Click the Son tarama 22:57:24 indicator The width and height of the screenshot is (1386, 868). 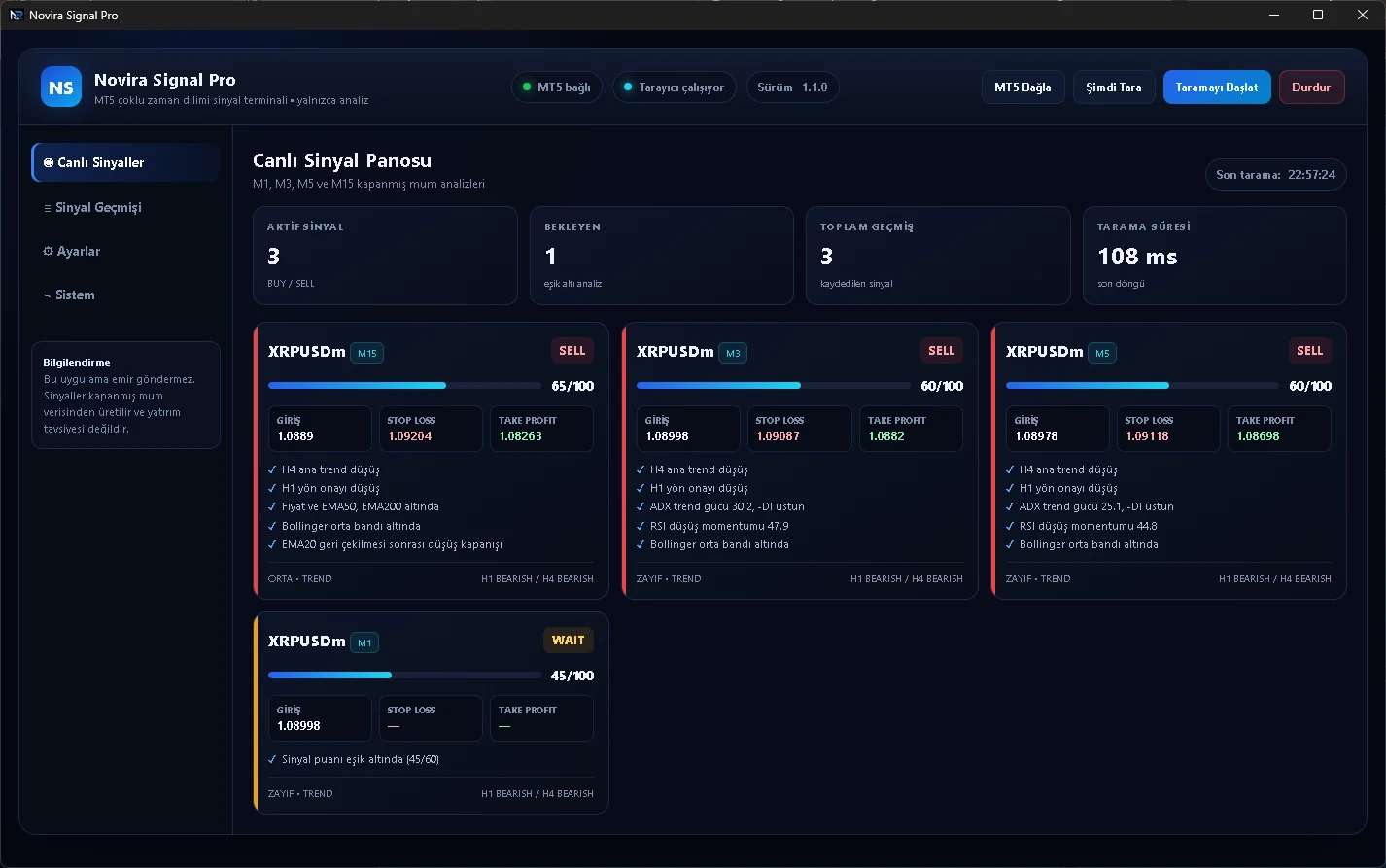[1275, 175]
